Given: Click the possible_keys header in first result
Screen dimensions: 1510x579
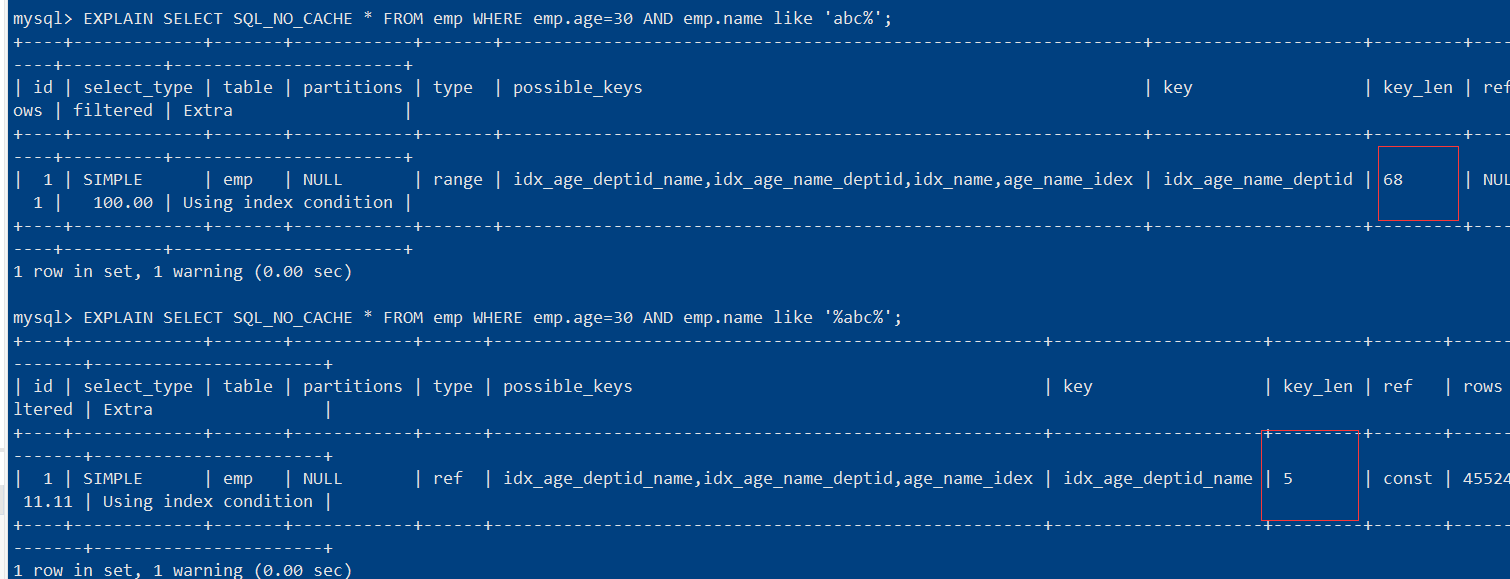Looking at the screenshot, I should point(578,88).
